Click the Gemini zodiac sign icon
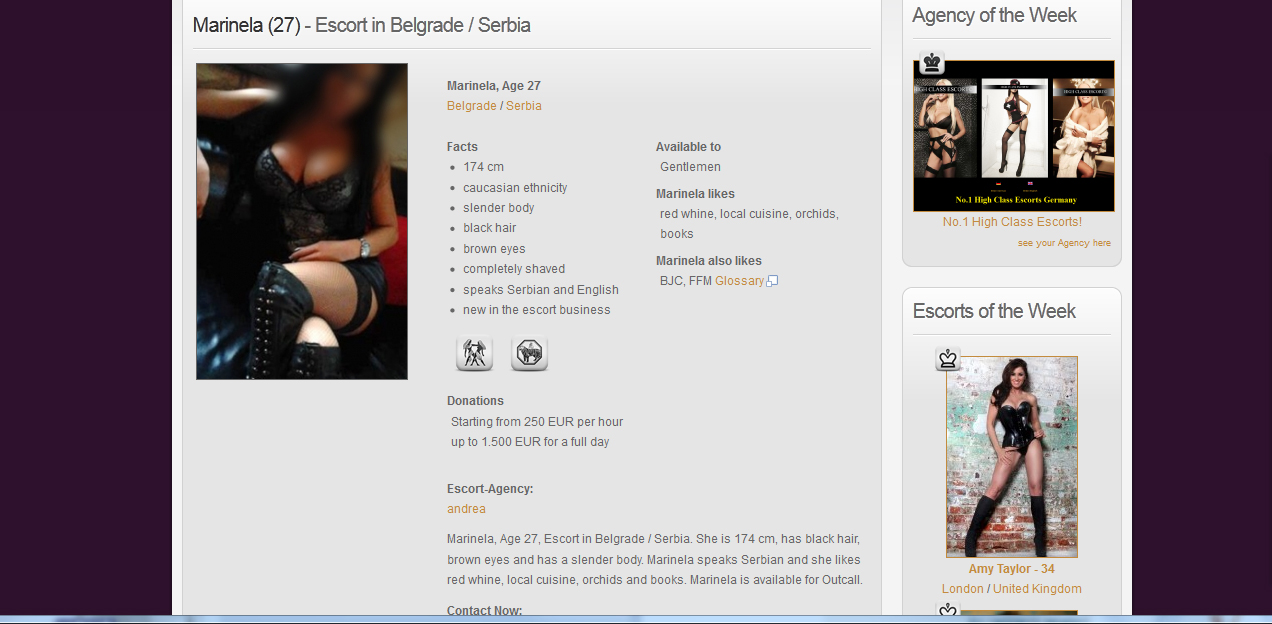Screen dimensions: 1272x624 (474, 353)
